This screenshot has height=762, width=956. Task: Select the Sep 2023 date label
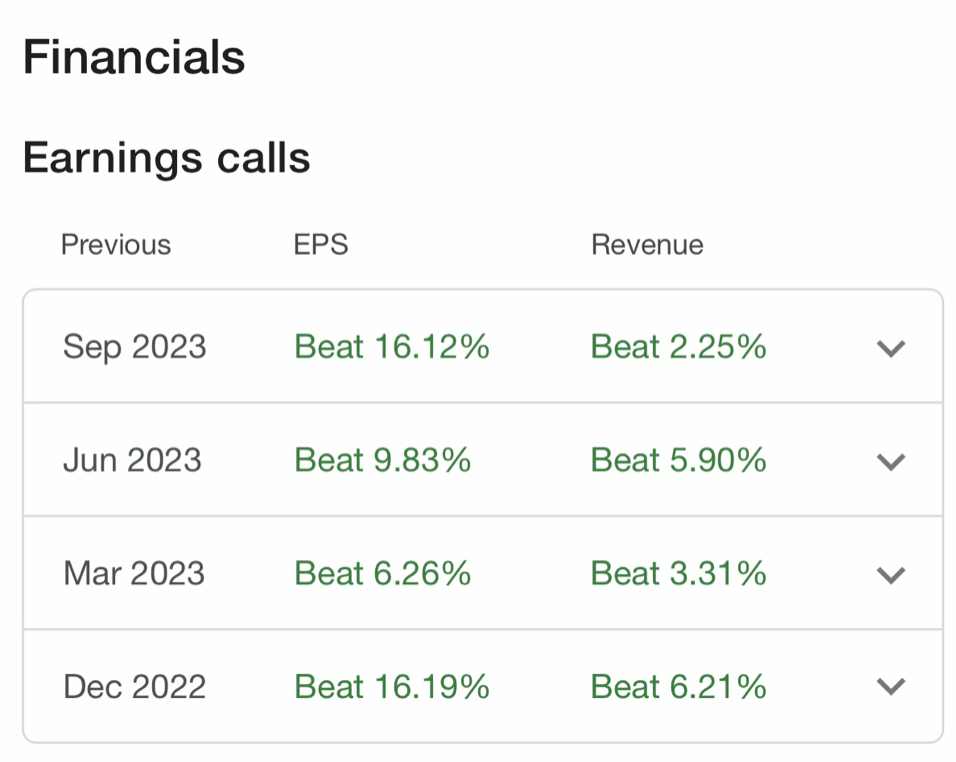pos(134,347)
